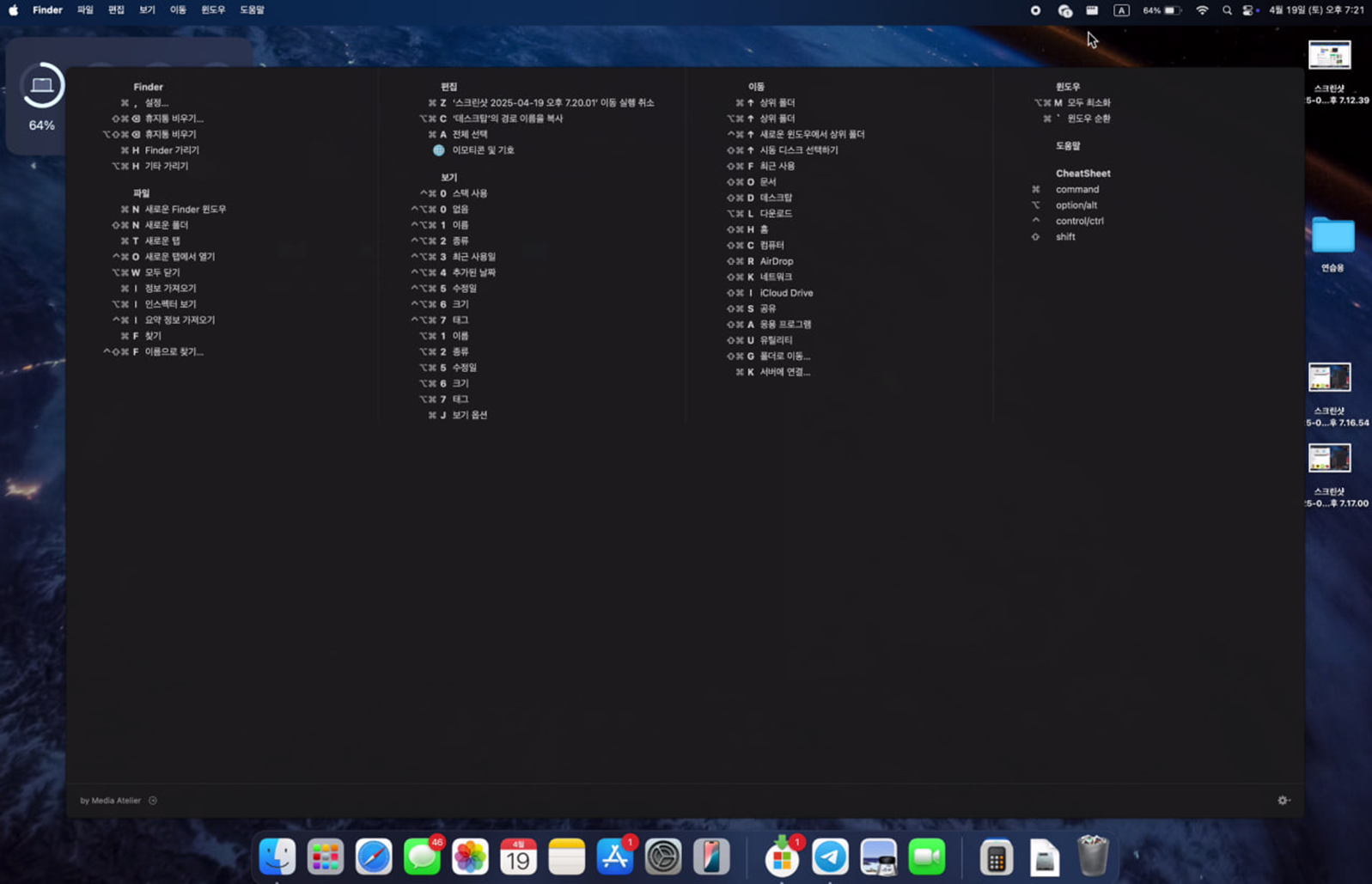Open Messages with 46 badge
The height and width of the screenshot is (884, 1372).
point(422,857)
